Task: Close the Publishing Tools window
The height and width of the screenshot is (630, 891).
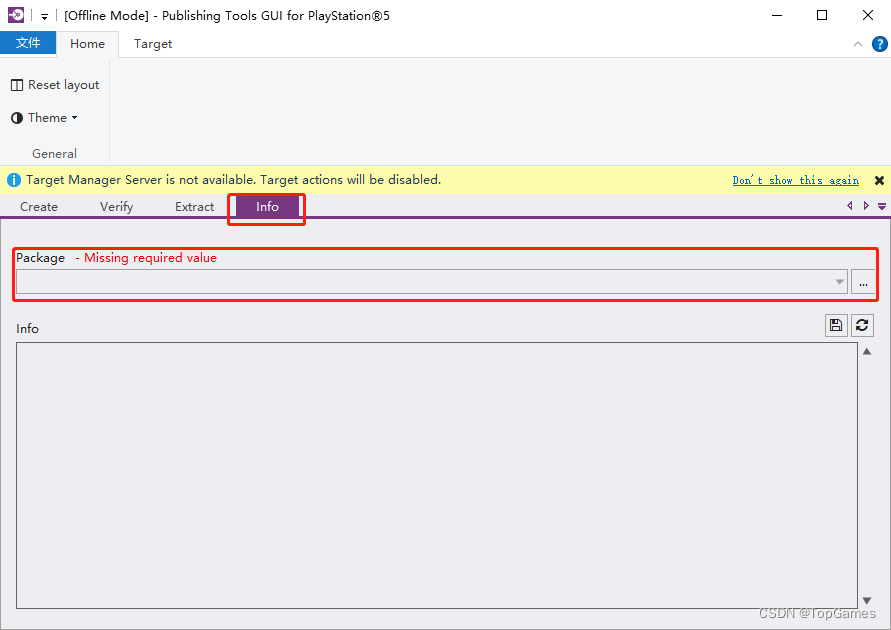Action: click(868, 15)
